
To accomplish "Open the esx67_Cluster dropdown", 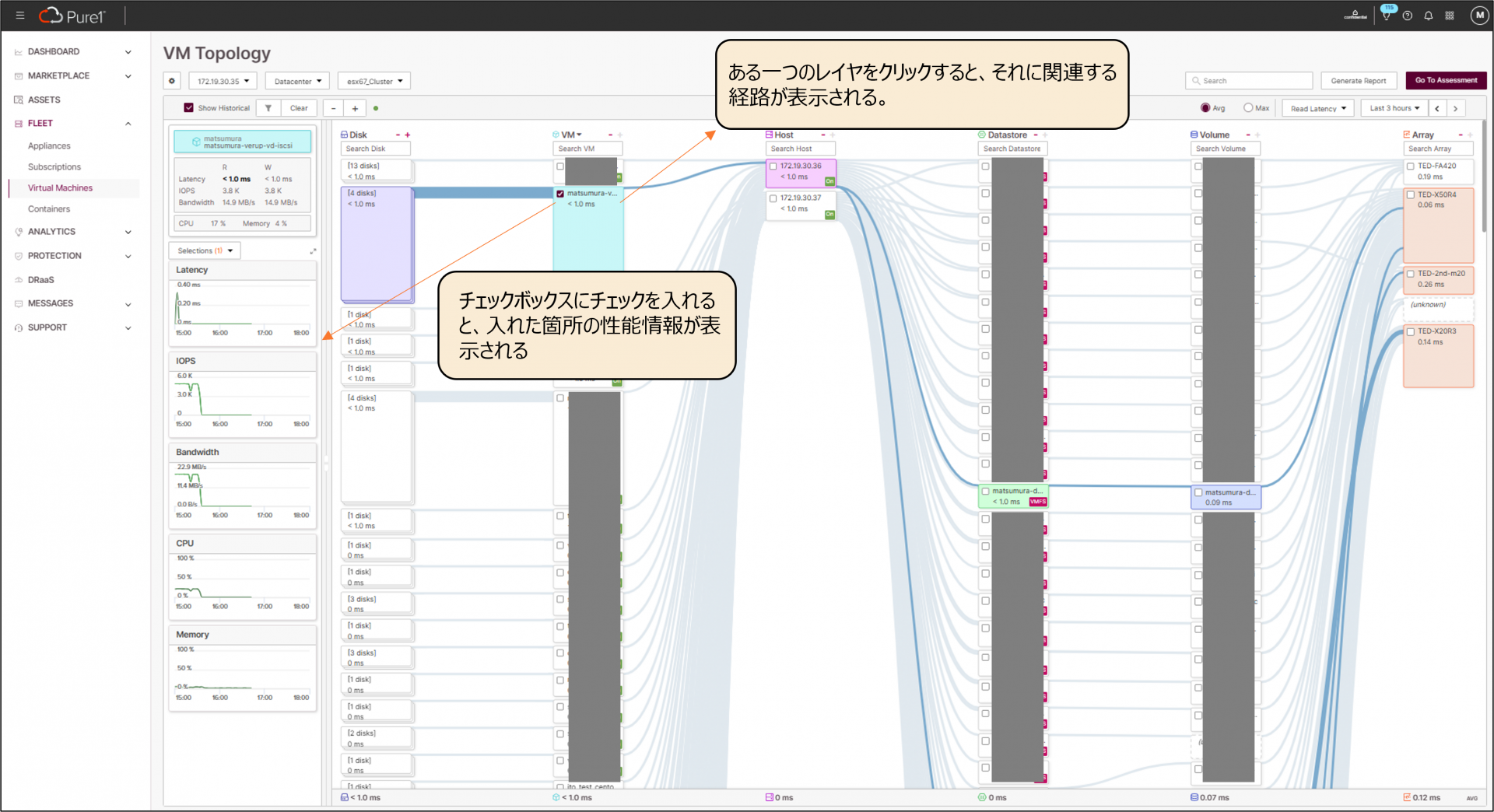I will 374,81.
